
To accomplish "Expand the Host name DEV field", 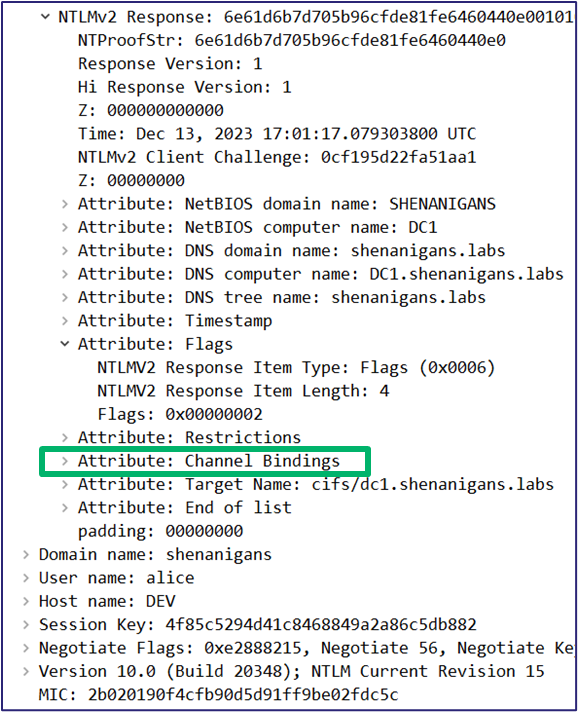I will 26,601.
